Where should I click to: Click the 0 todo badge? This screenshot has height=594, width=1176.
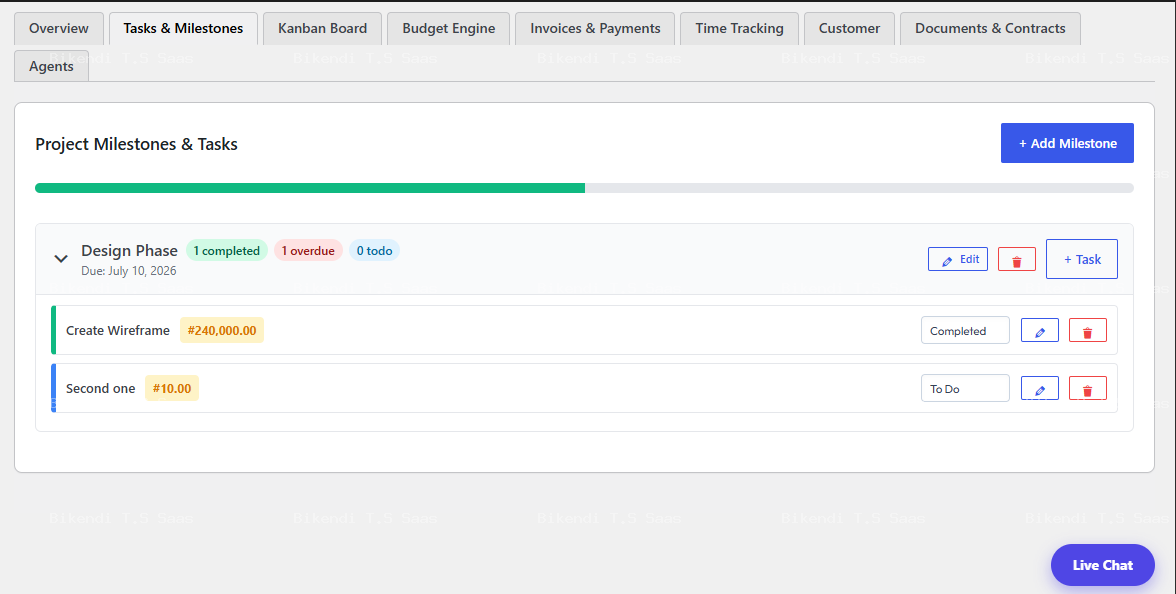374,250
